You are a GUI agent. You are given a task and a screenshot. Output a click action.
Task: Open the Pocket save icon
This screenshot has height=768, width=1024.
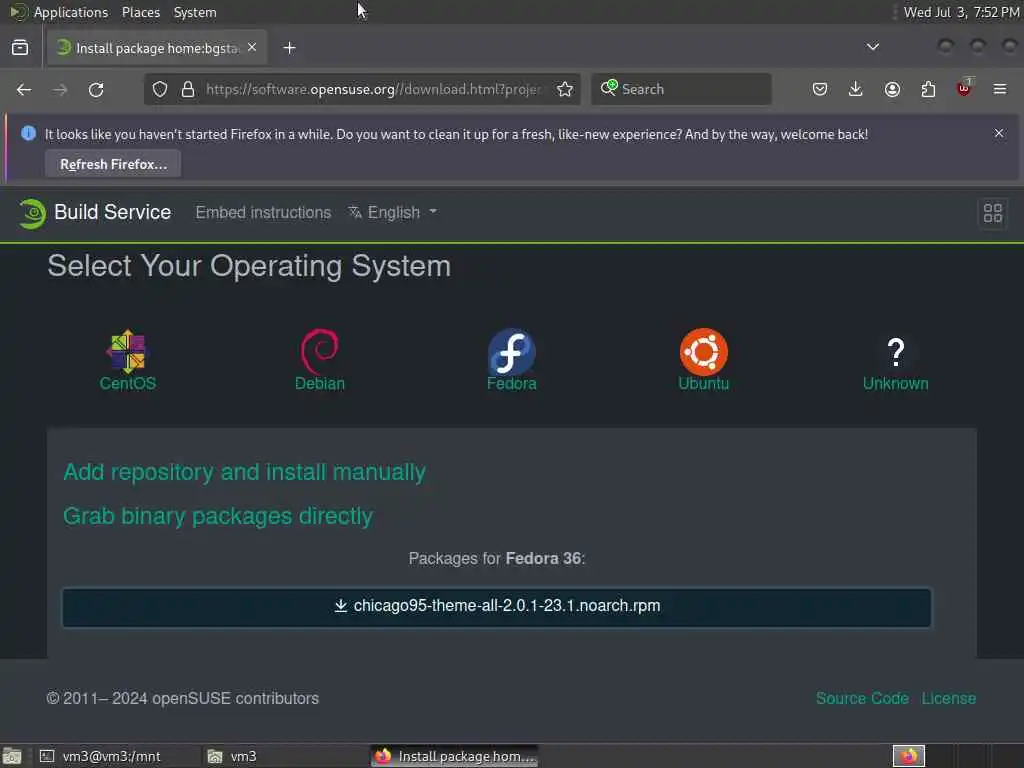820,89
